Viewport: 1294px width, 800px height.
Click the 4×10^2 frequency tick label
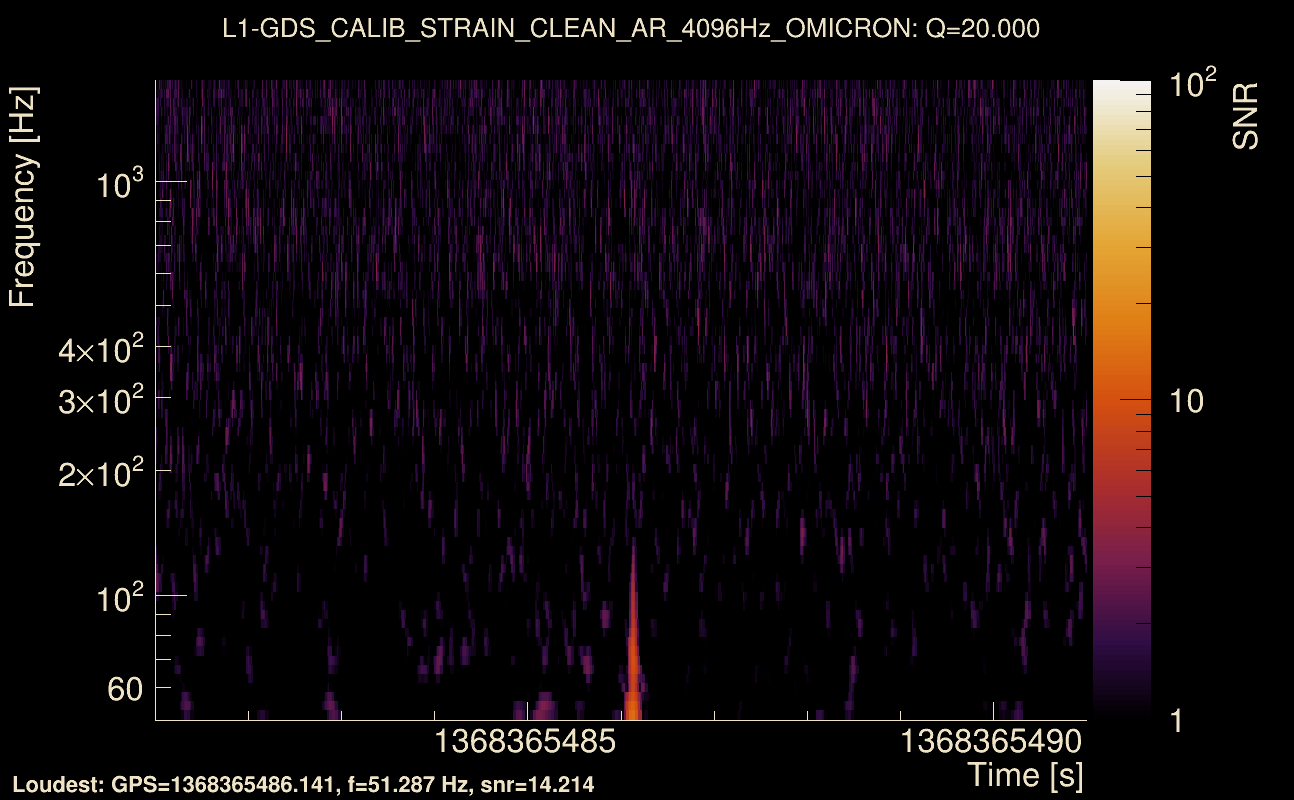(103, 350)
